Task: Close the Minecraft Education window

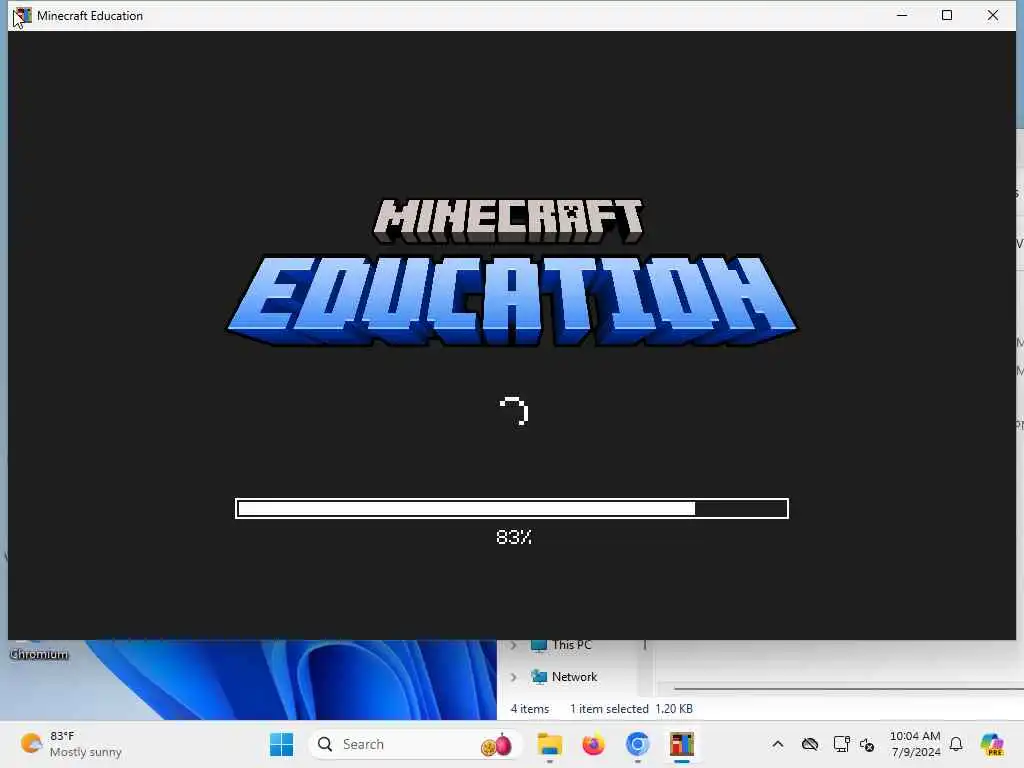Action: point(993,15)
